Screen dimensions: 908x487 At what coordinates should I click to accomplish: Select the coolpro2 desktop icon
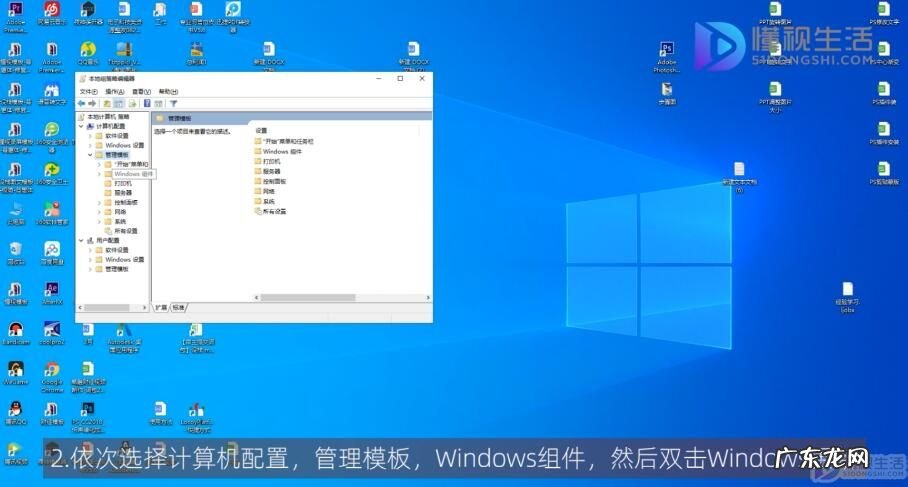[52, 334]
